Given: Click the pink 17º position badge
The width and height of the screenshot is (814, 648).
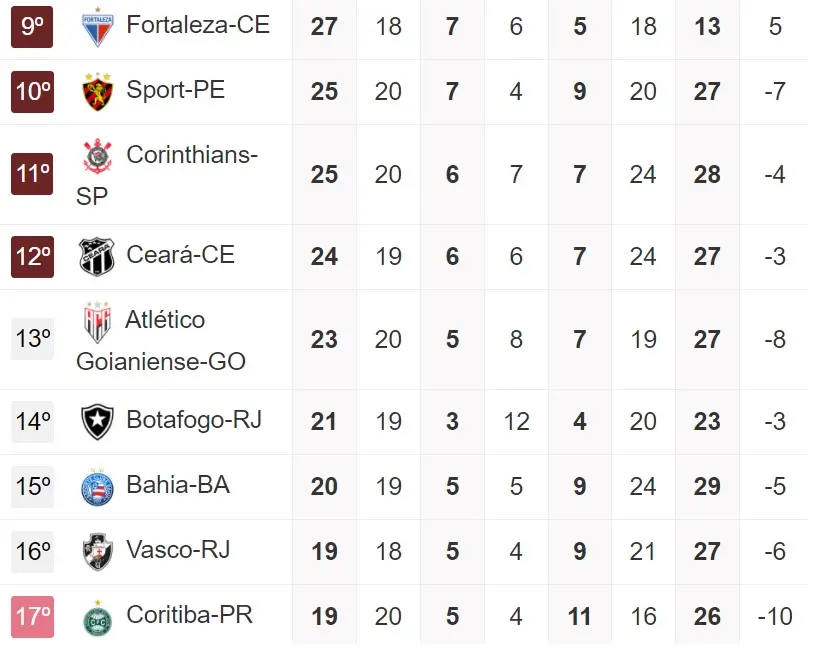Looking at the screenshot, I should pos(33,616).
